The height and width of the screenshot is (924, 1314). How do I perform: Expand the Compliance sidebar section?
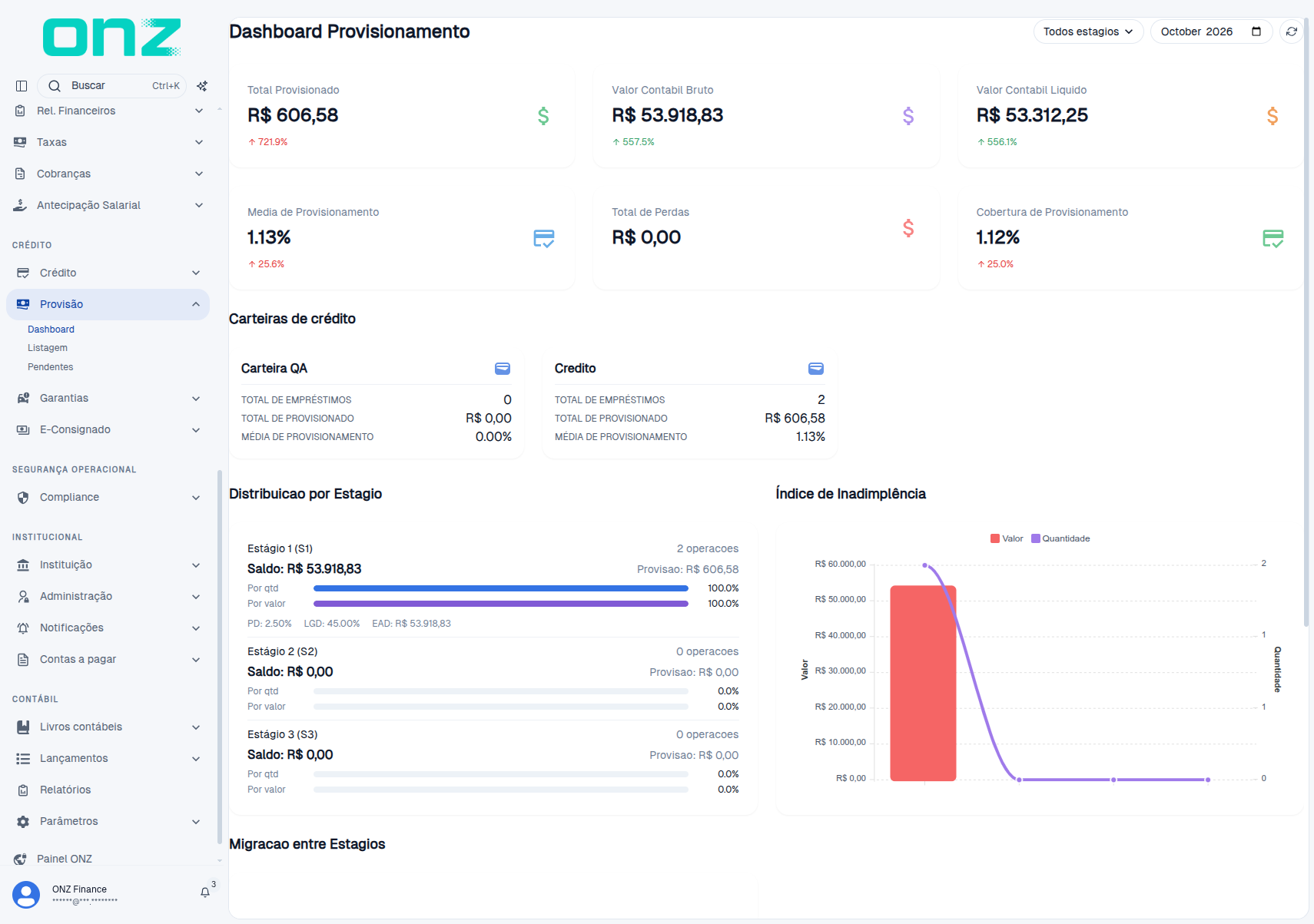pos(108,497)
